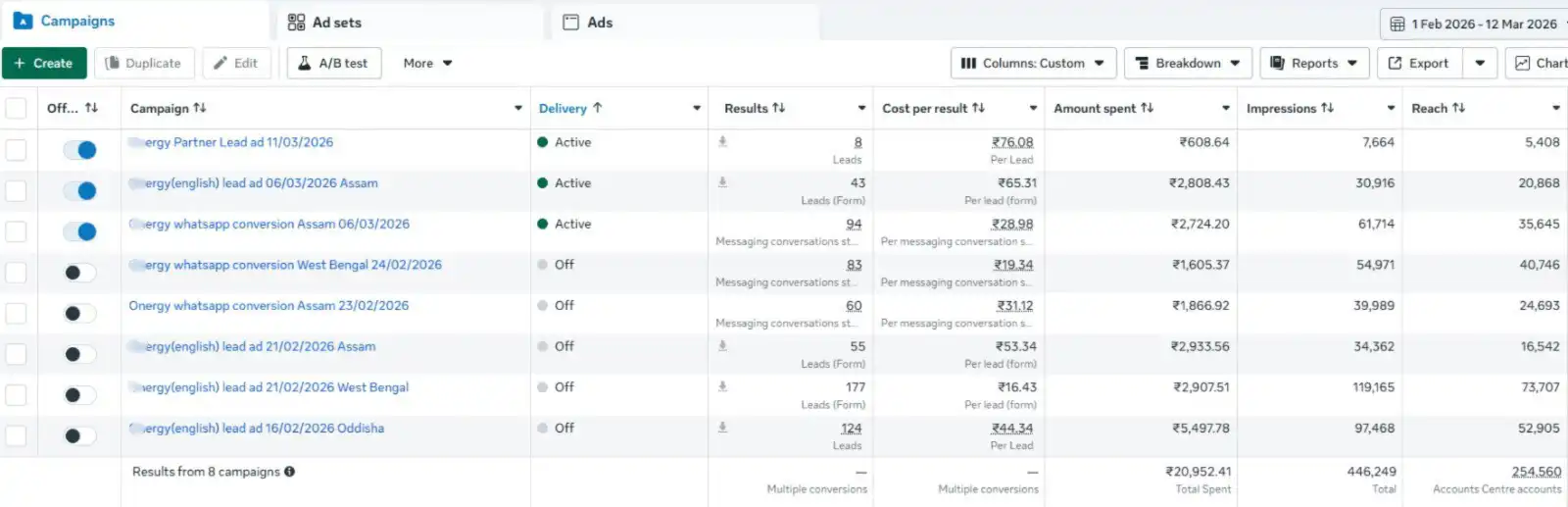The height and width of the screenshot is (507, 1568).
Task: Click the ascending arrow beside Delivery header
Action: coord(597,108)
